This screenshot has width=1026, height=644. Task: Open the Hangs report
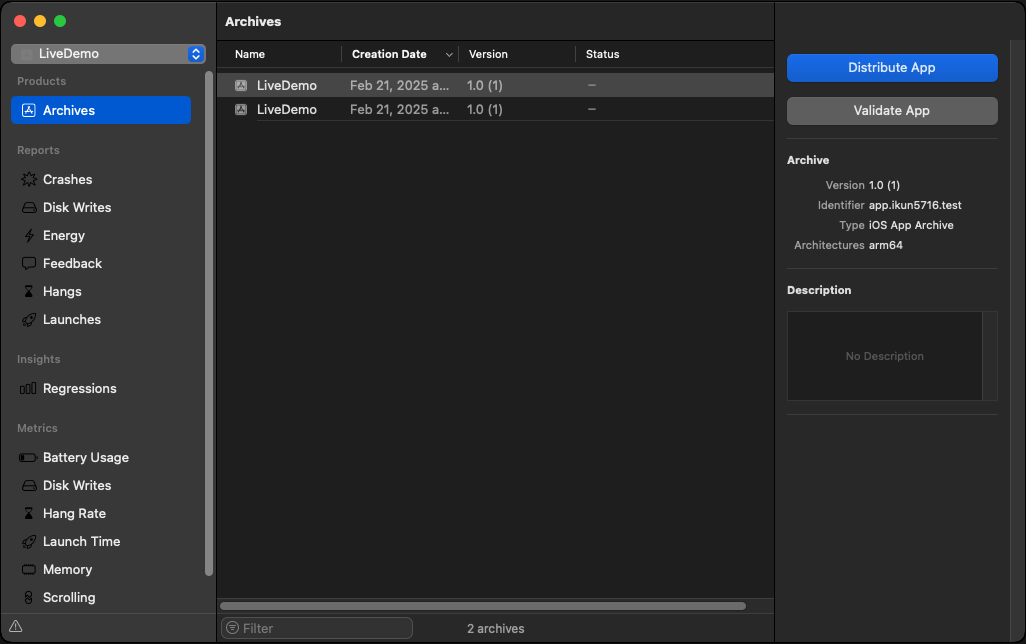click(x=62, y=291)
